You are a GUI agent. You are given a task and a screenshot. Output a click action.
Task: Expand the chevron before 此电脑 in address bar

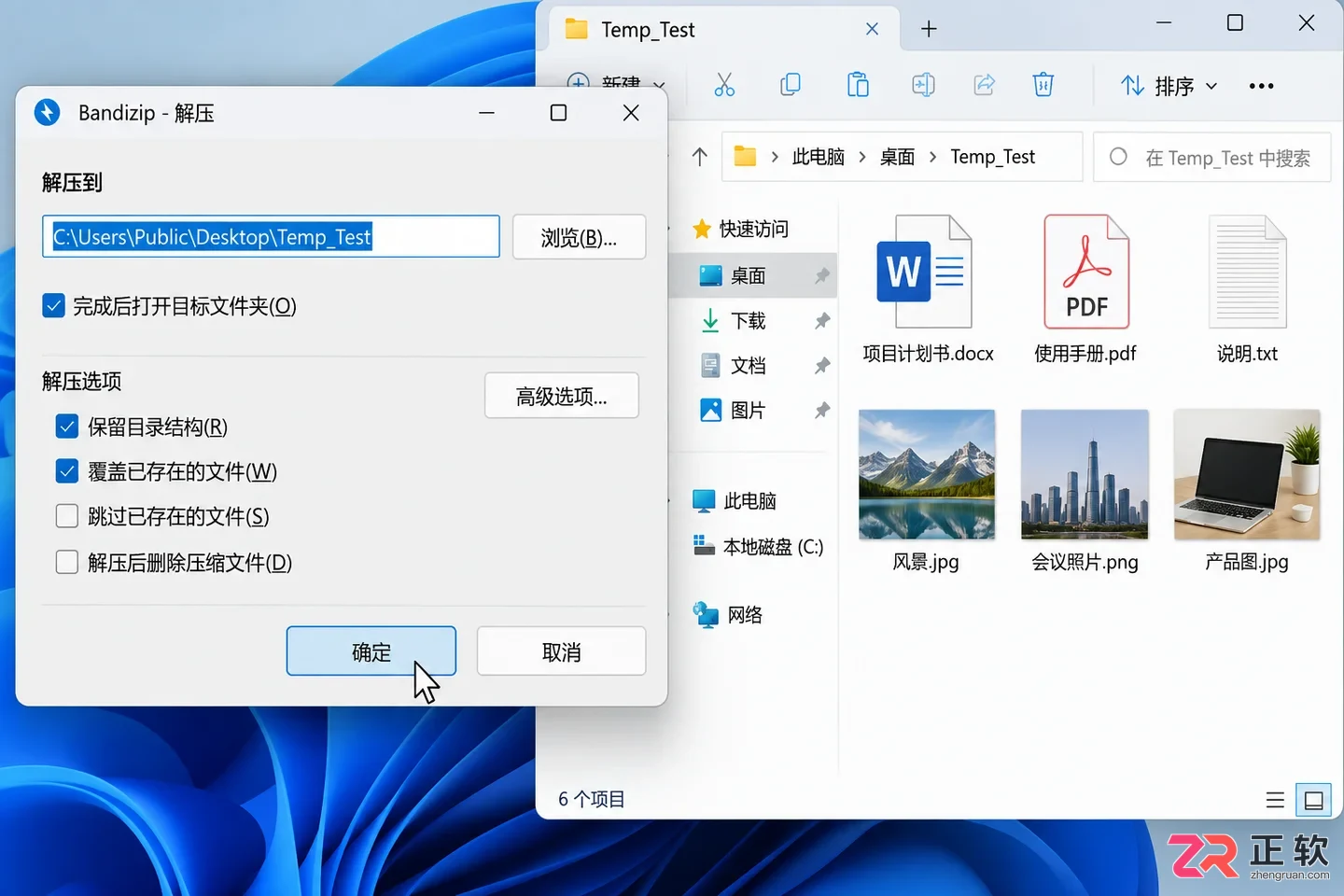[x=775, y=157]
